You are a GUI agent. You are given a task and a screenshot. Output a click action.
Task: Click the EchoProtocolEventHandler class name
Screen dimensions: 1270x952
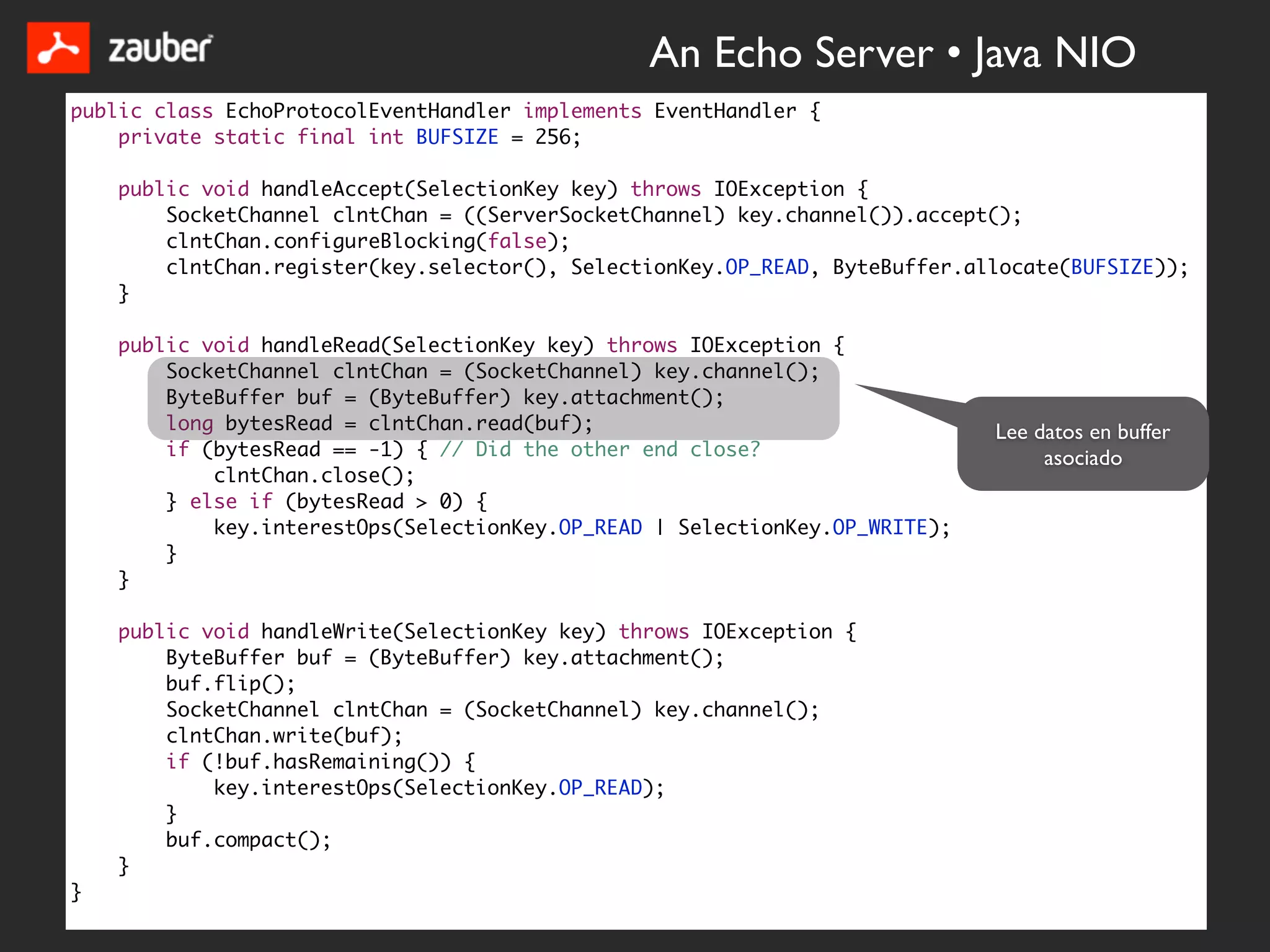coord(368,111)
